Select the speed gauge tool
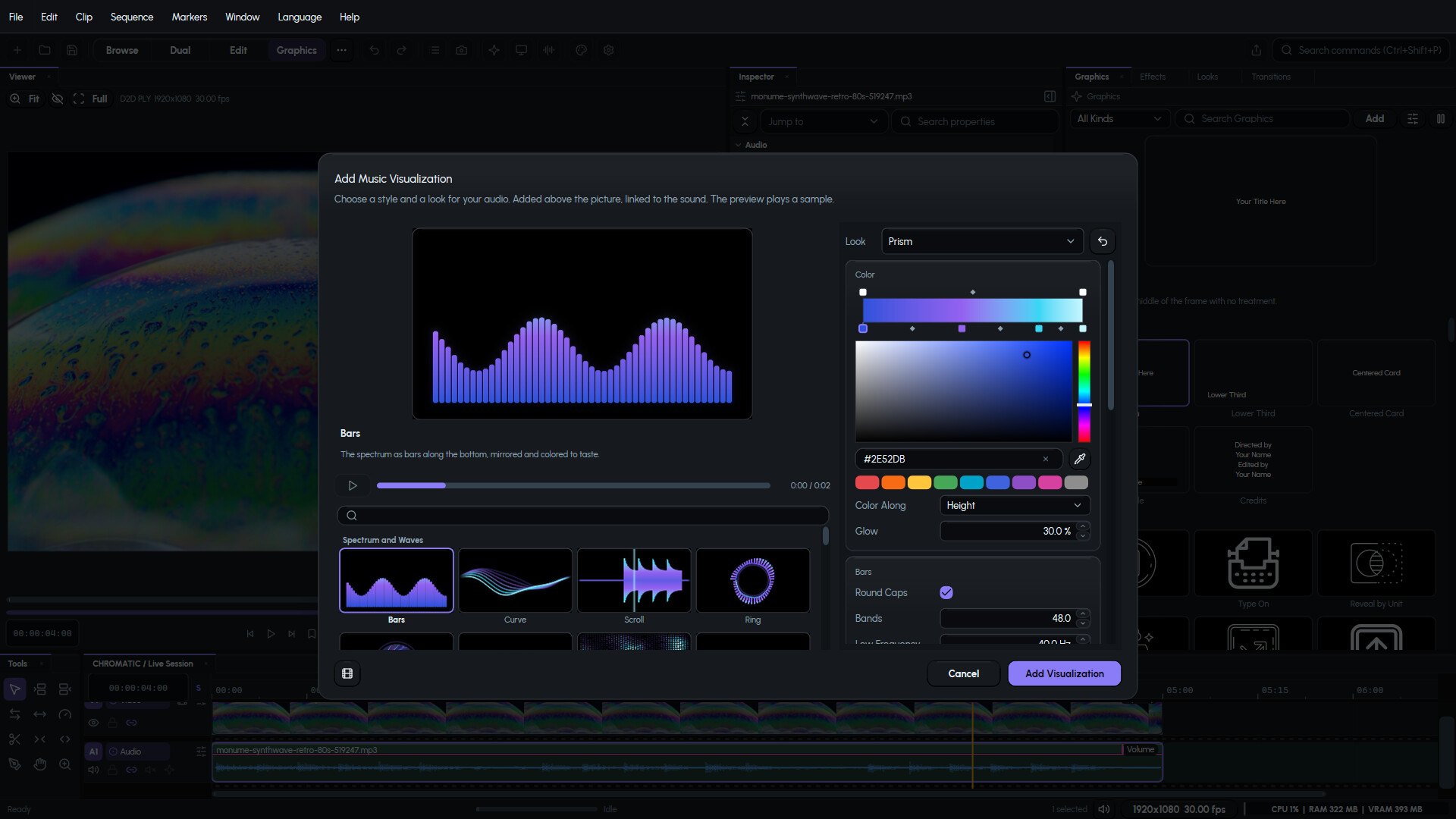Image resolution: width=1456 pixels, height=819 pixels. 65,714
